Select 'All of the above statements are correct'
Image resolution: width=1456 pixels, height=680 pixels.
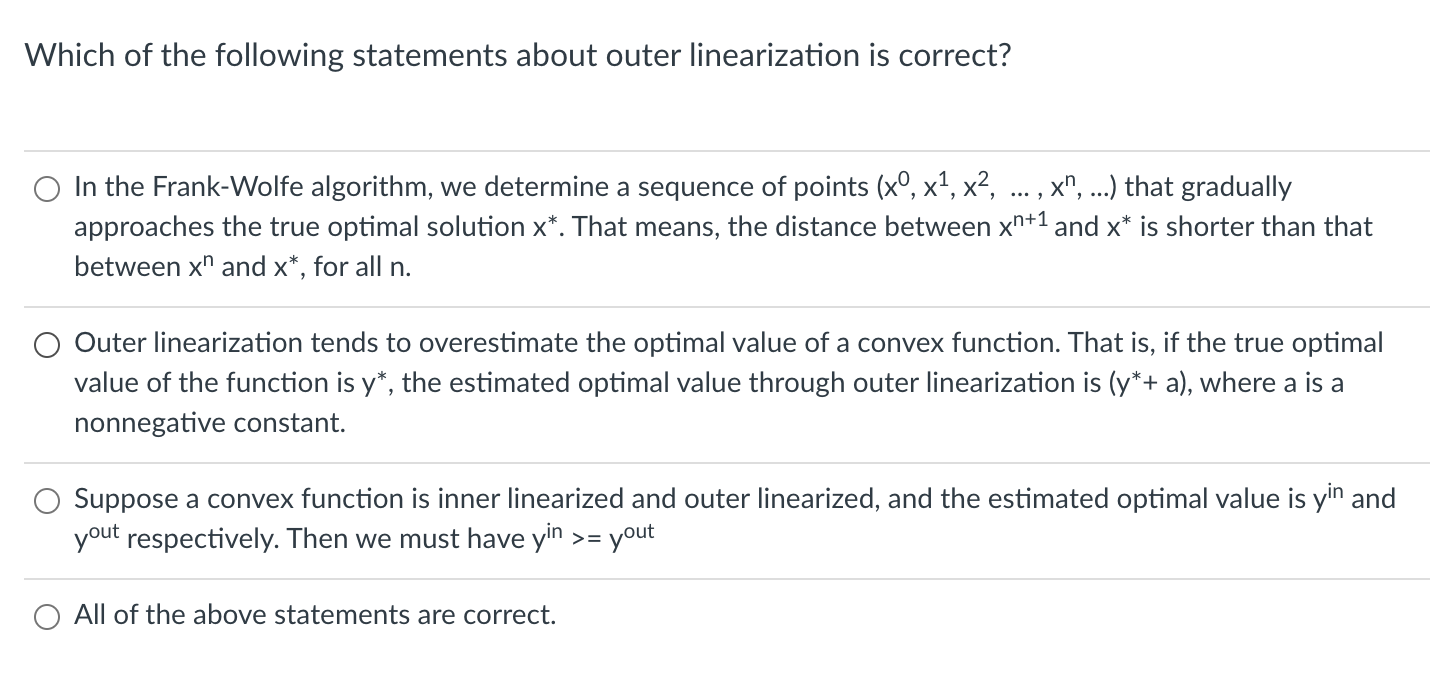(46, 617)
